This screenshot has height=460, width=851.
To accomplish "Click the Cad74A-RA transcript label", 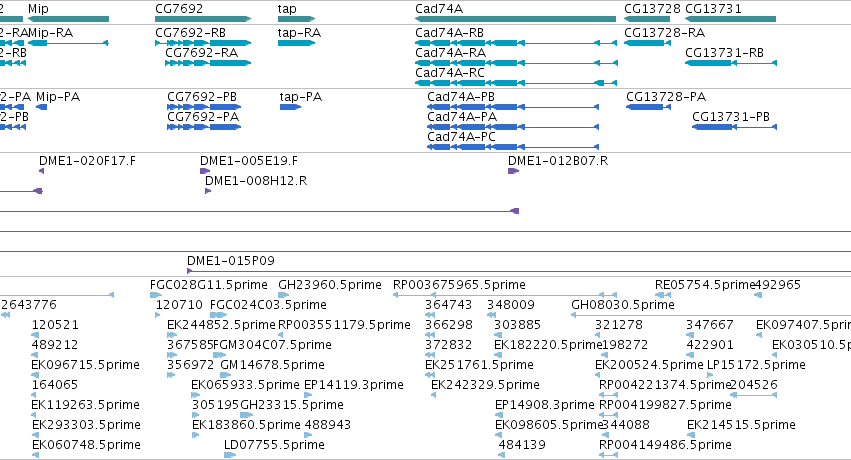I will point(450,53).
